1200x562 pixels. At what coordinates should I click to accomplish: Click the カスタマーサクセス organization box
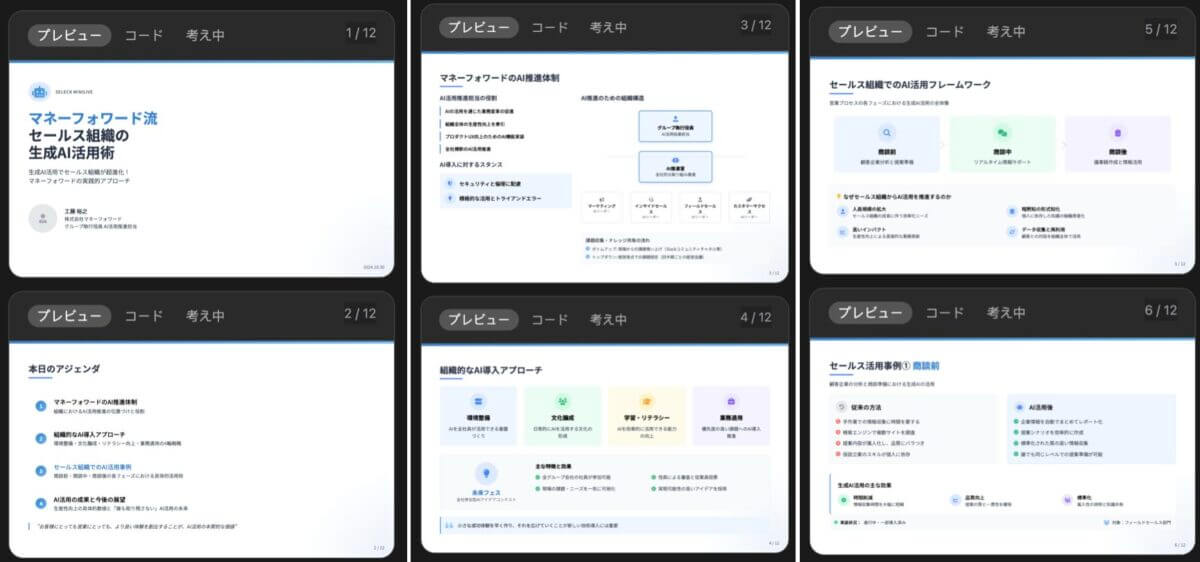coord(749,207)
